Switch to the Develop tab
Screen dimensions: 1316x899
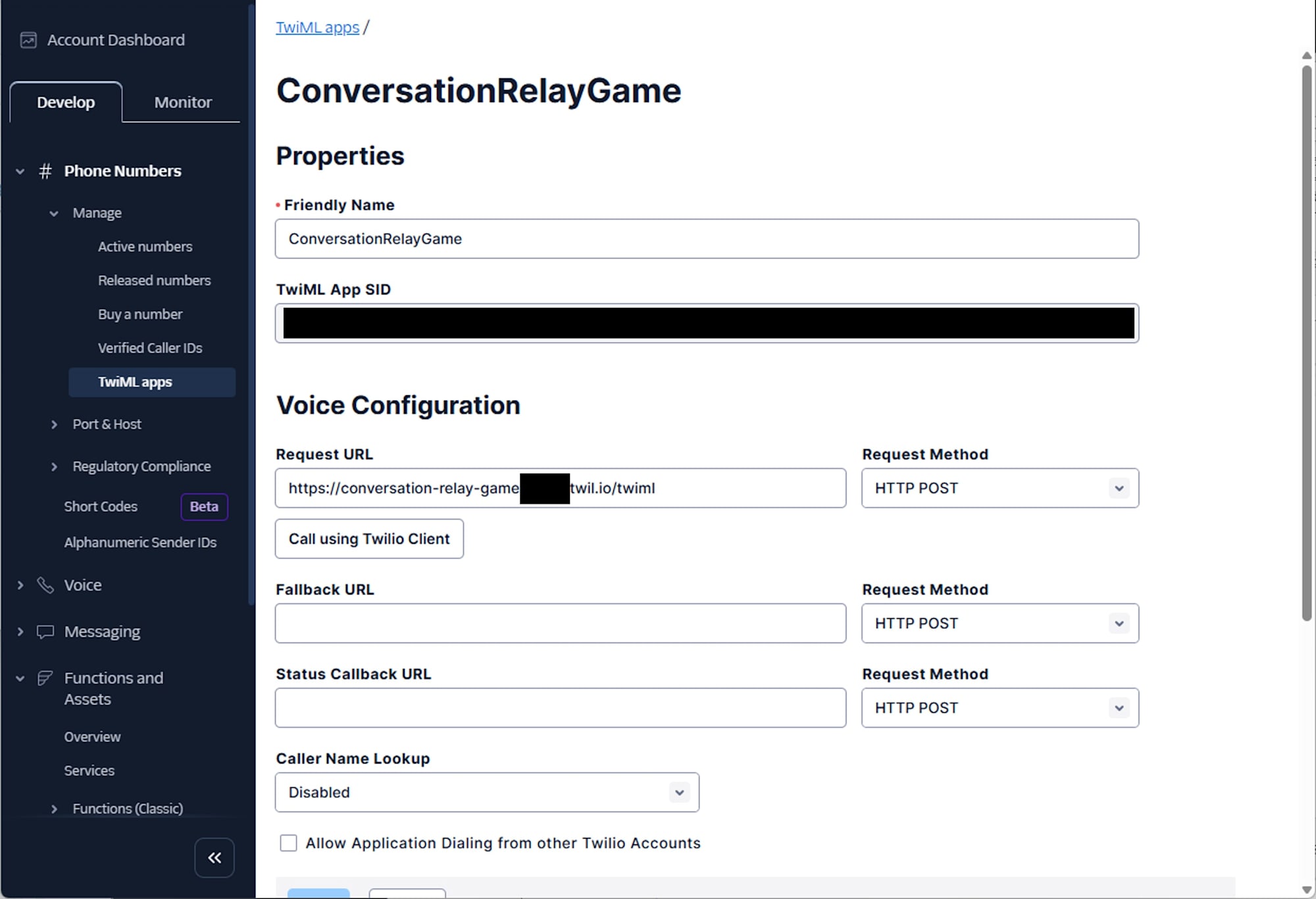point(66,103)
